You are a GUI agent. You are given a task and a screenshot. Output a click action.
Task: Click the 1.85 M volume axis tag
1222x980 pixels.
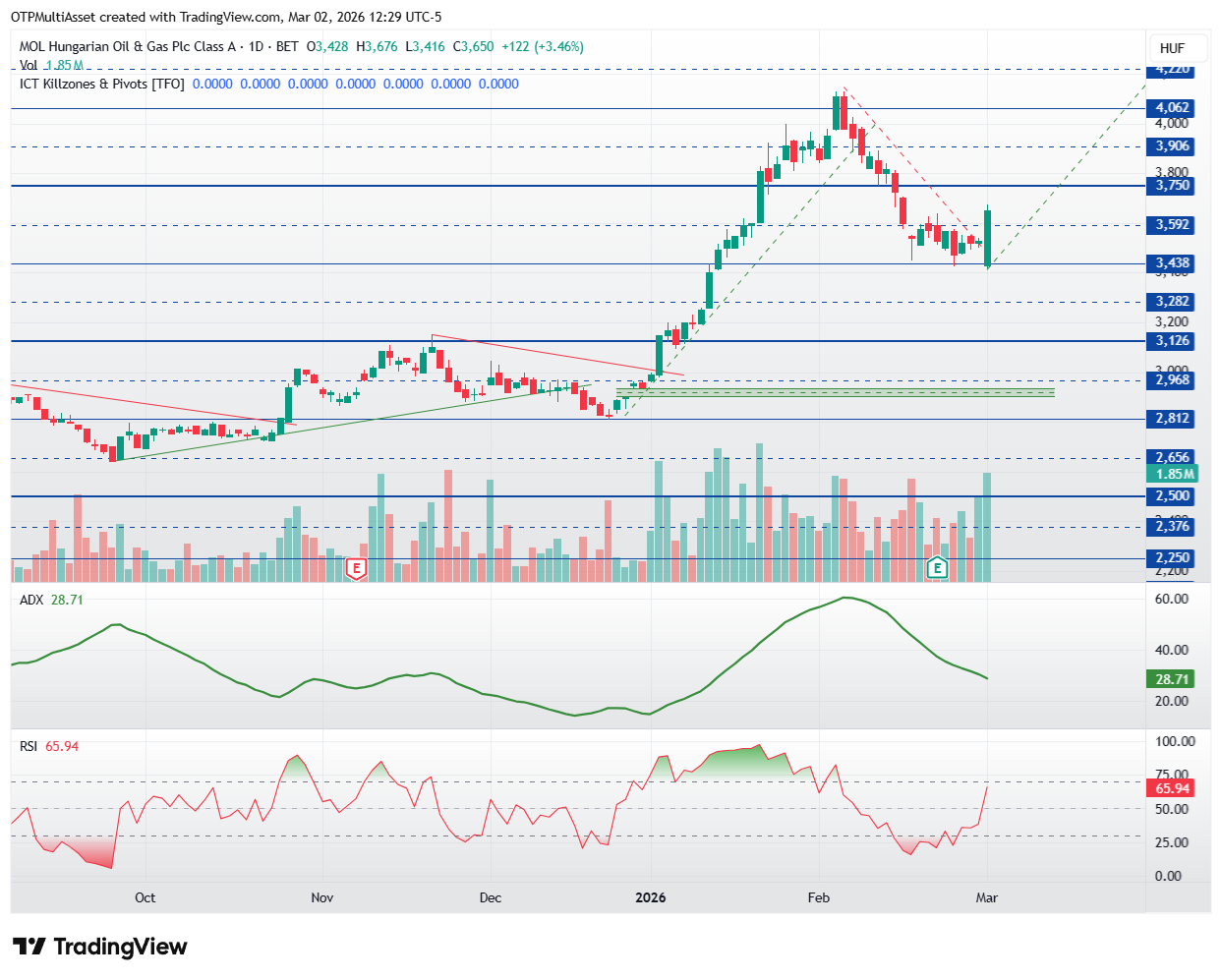(x=1174, y=474)
